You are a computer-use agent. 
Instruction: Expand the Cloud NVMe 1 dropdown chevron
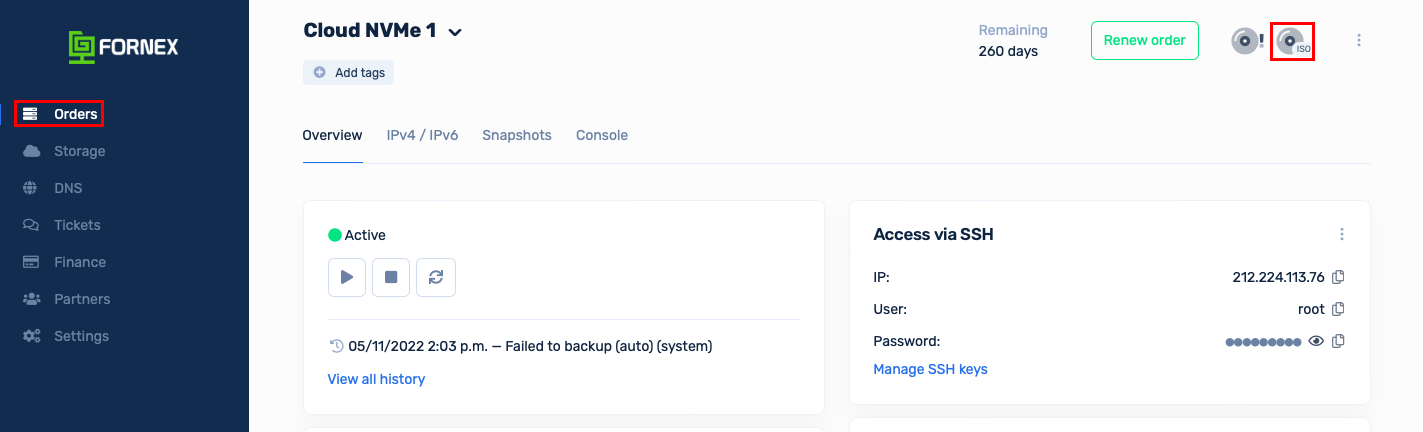tap(455, 32)
